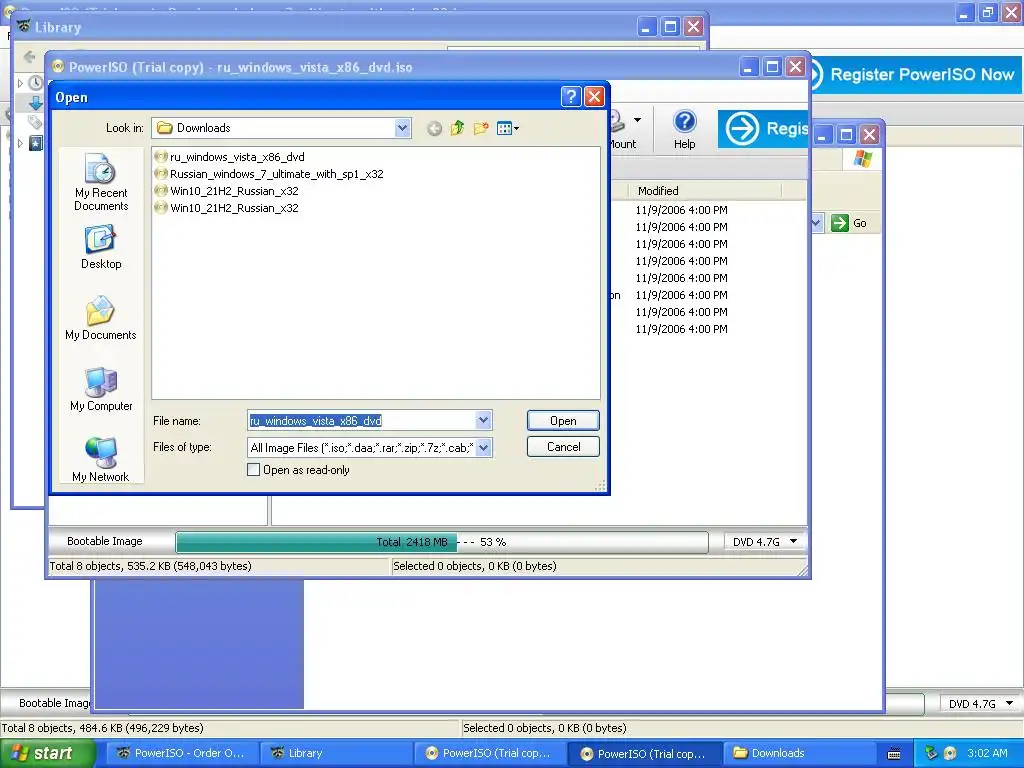The width and height of the screenshot is (1024, 768).
Task: Click Total 8 objects, 484.6 KB status text
Action: tap(103, 728)
